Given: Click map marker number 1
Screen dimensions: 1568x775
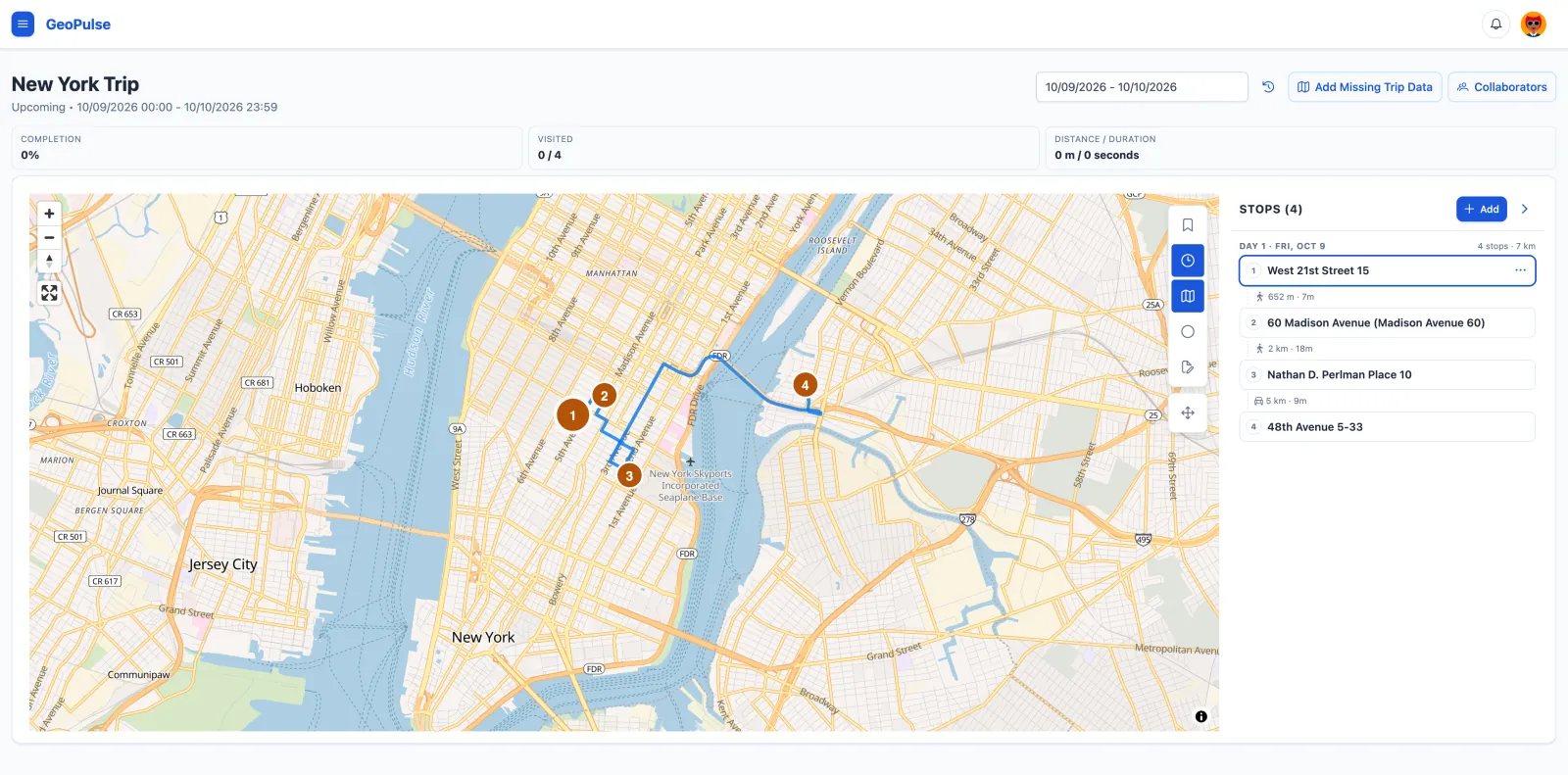Looking at the screenshot, I should point(573,415).
